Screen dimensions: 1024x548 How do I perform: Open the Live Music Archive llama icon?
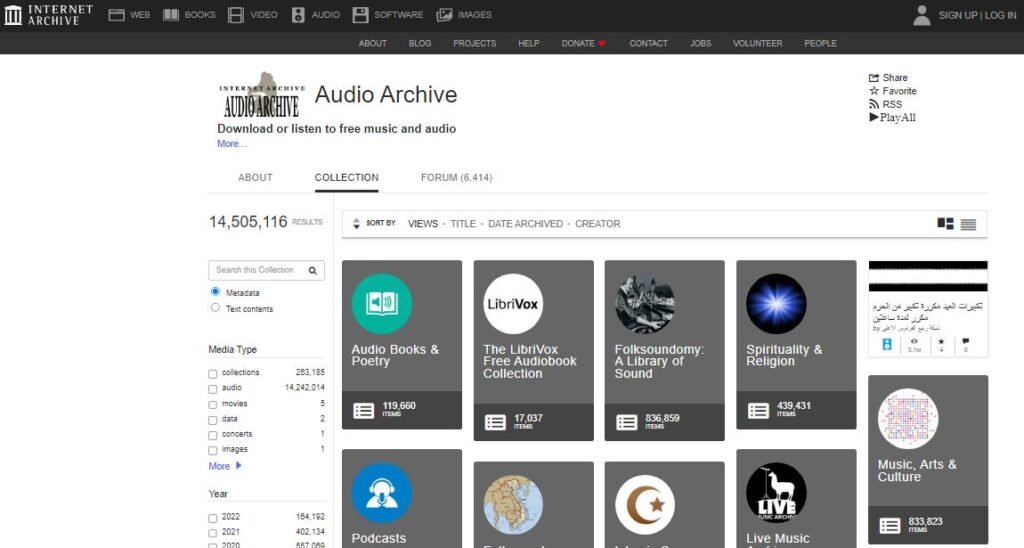[x=776, y=492]
